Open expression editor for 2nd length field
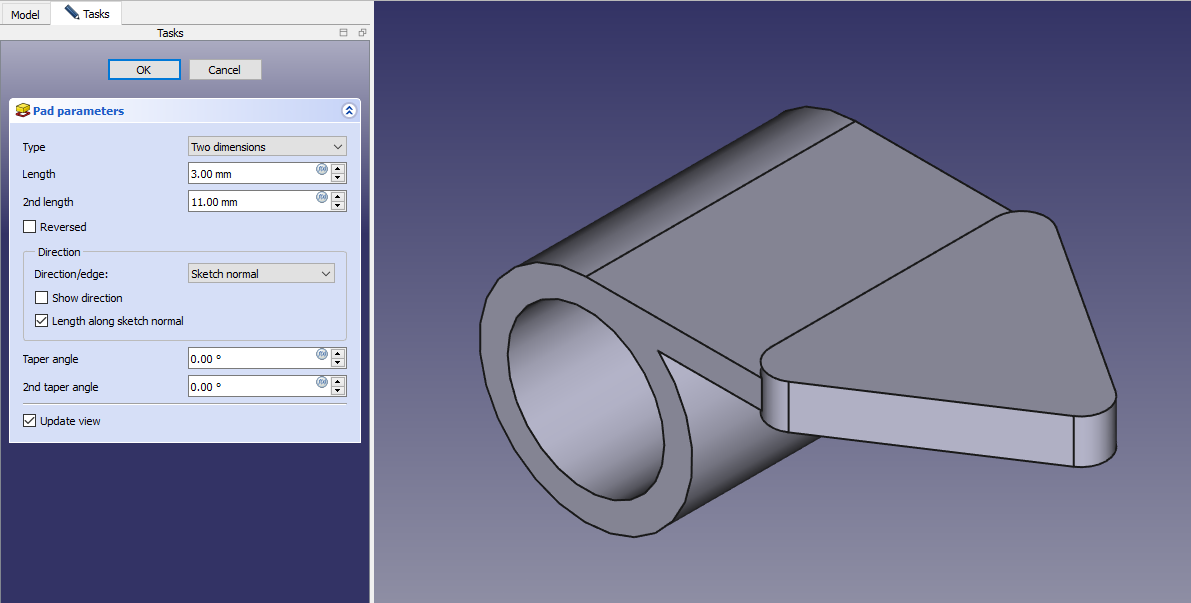The width and height of the screenshot is (1191, 603). point(322,197)
